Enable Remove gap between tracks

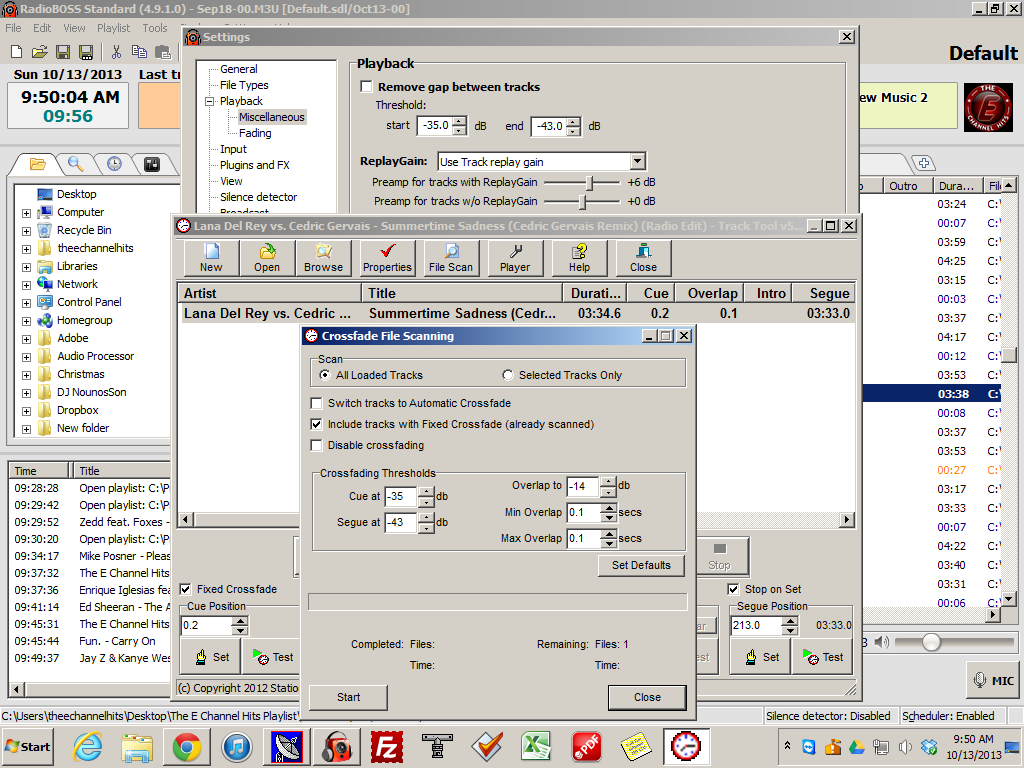click(367, 87)
